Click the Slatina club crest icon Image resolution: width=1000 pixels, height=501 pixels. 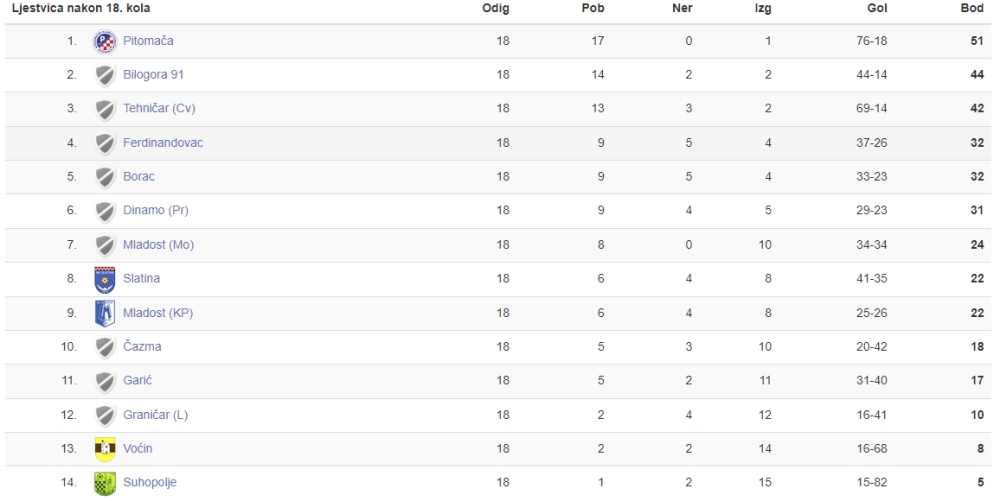coord(105,279)
